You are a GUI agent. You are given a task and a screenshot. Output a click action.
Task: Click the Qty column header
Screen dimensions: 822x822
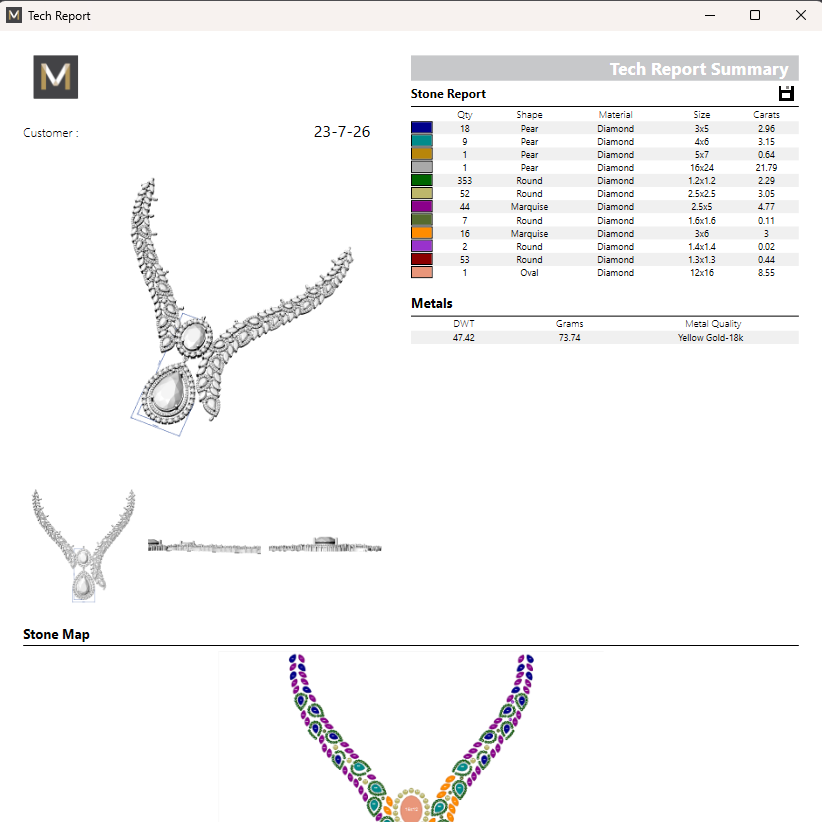coord(464,115)
